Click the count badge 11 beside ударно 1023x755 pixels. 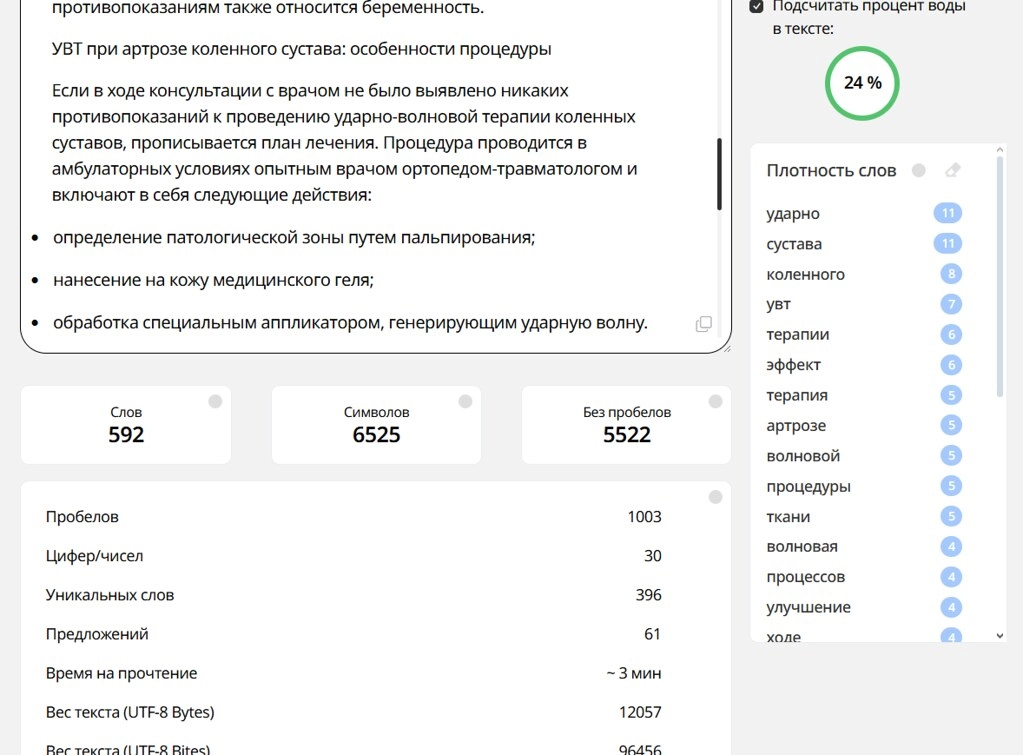pos(947,212)
